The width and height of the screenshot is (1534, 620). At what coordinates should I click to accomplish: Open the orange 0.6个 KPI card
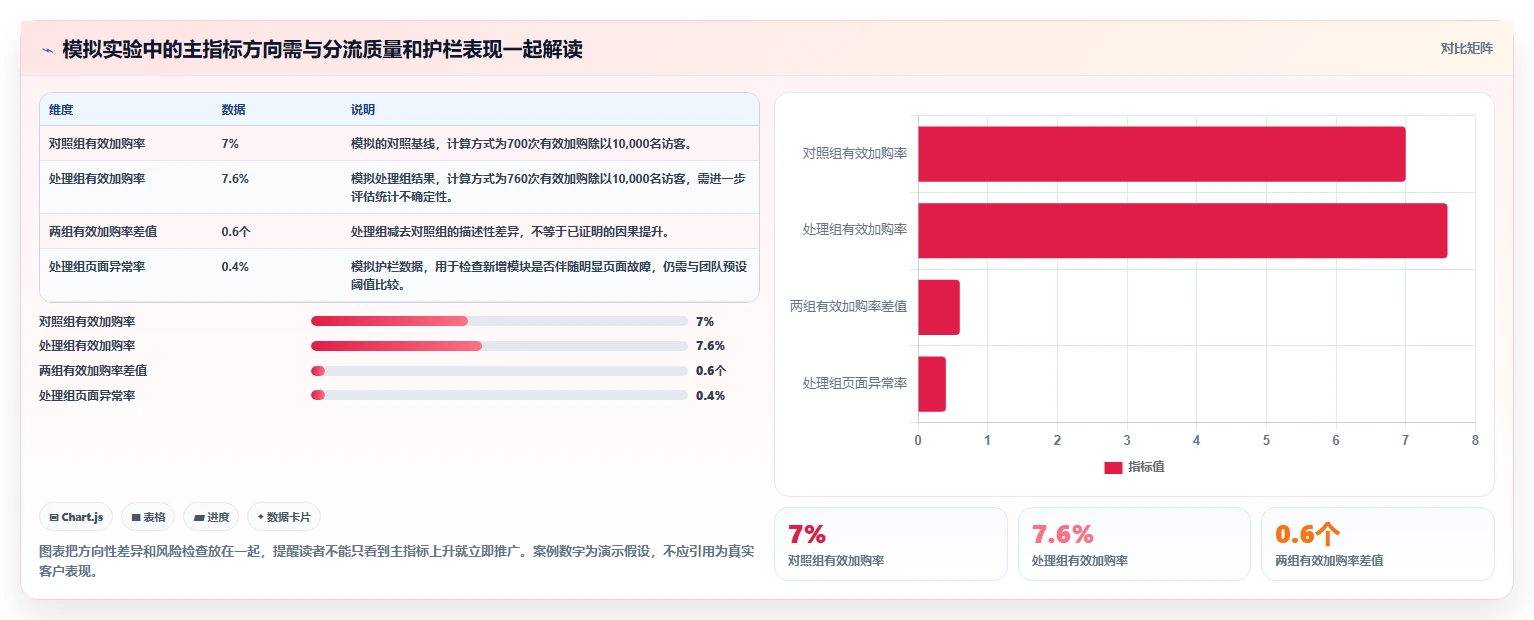(x=1377, y=543)
